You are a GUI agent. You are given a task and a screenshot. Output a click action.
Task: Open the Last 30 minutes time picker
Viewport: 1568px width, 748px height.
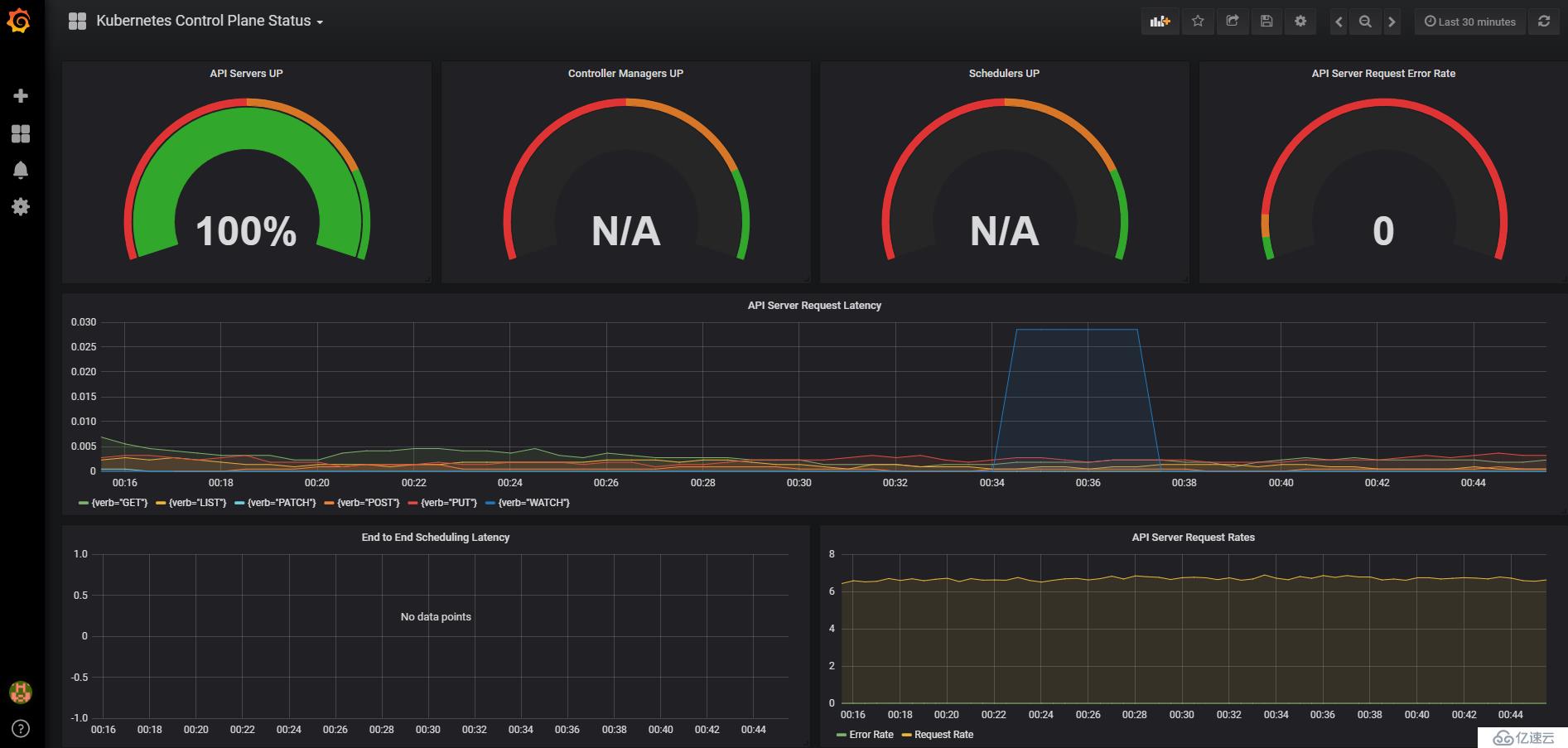1470,22
